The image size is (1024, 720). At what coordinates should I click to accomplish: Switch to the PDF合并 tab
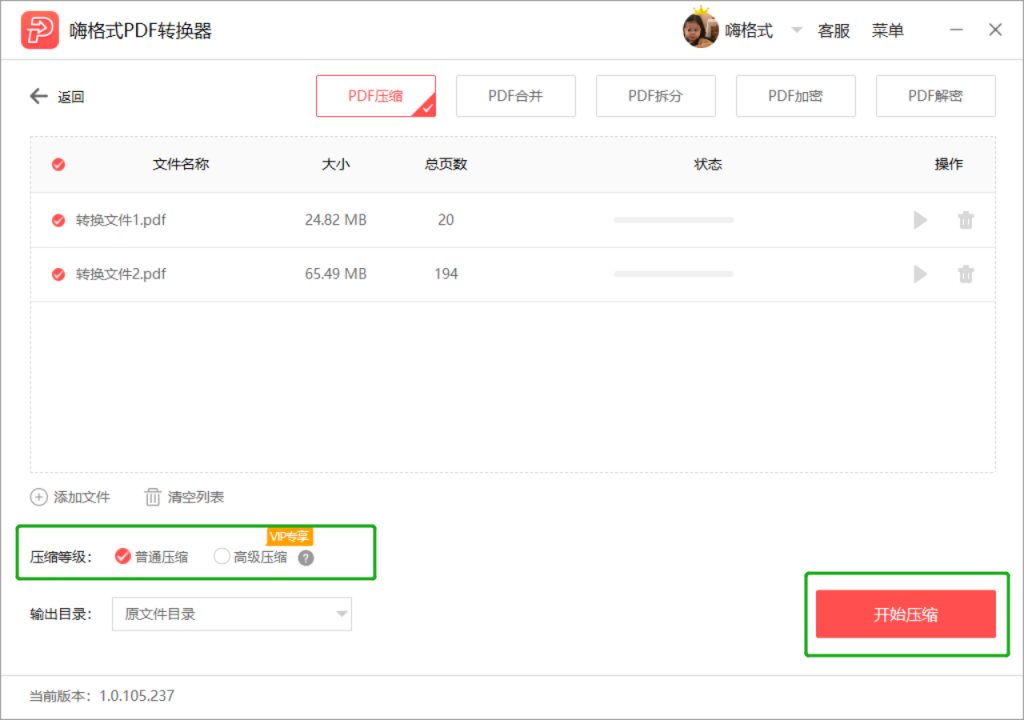[516, 96]
